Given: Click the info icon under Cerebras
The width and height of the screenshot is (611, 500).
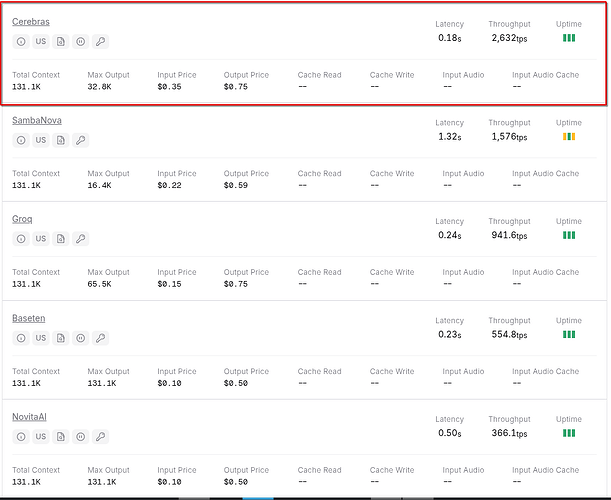Looking at the screenshot, I should [21, 41].
